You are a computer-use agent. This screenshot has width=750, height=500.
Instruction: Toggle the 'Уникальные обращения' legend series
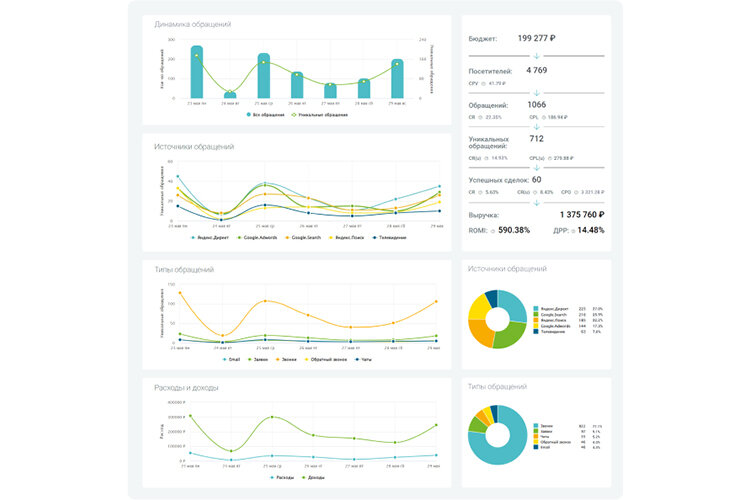coord(320,115)
